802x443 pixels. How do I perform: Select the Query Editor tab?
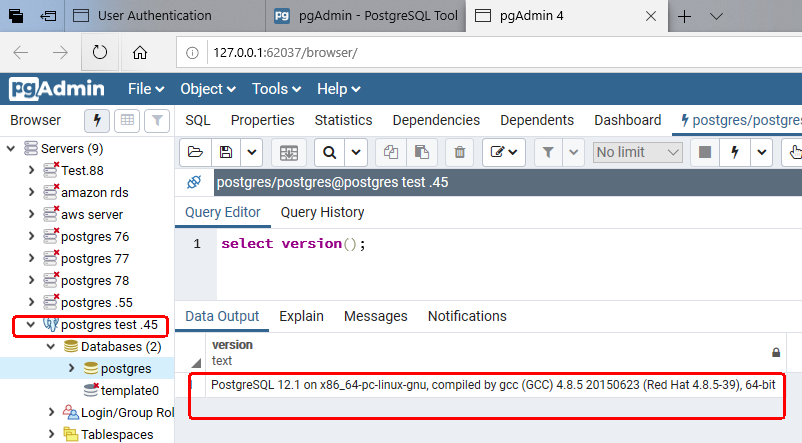222,212
